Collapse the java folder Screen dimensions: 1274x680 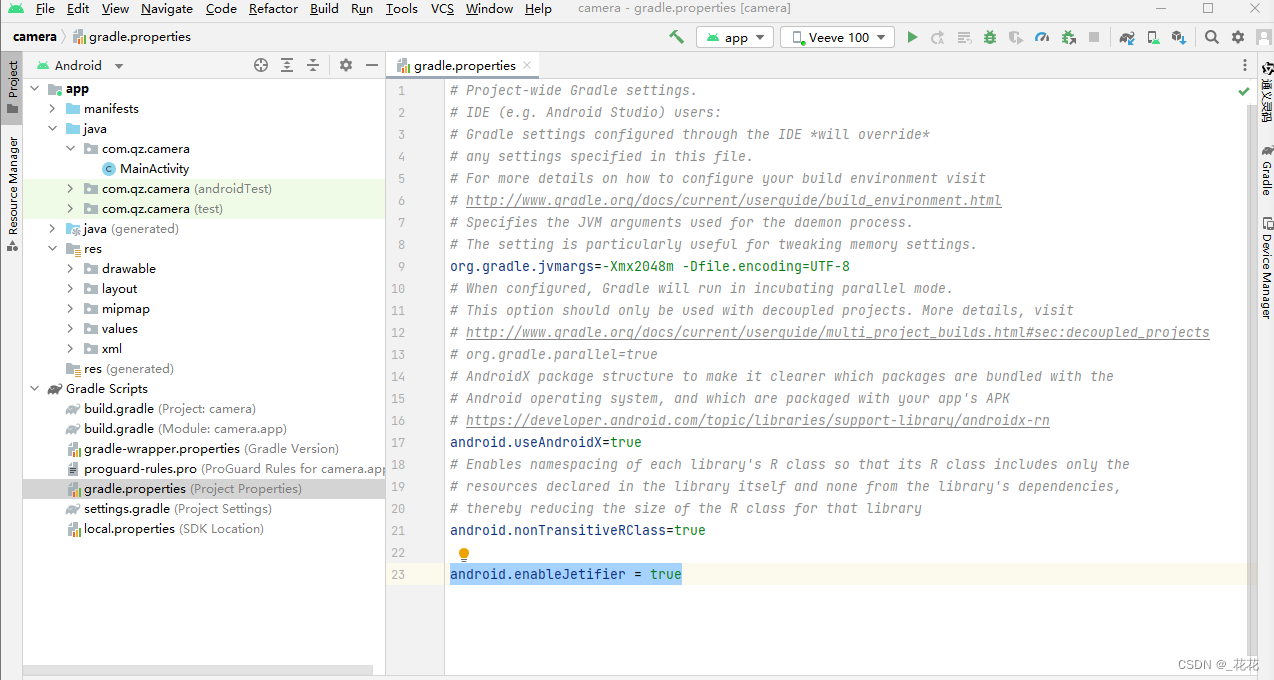tap(52, 129)
